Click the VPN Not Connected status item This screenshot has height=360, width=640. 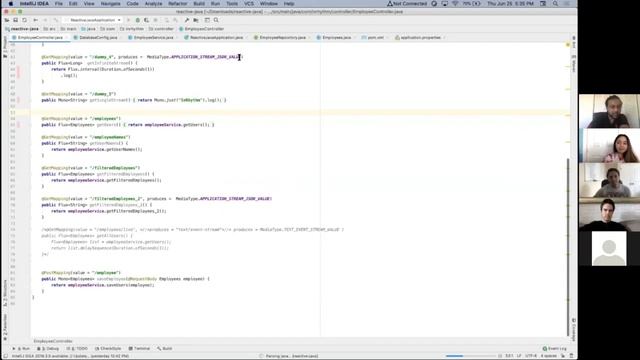click(407, 4)
